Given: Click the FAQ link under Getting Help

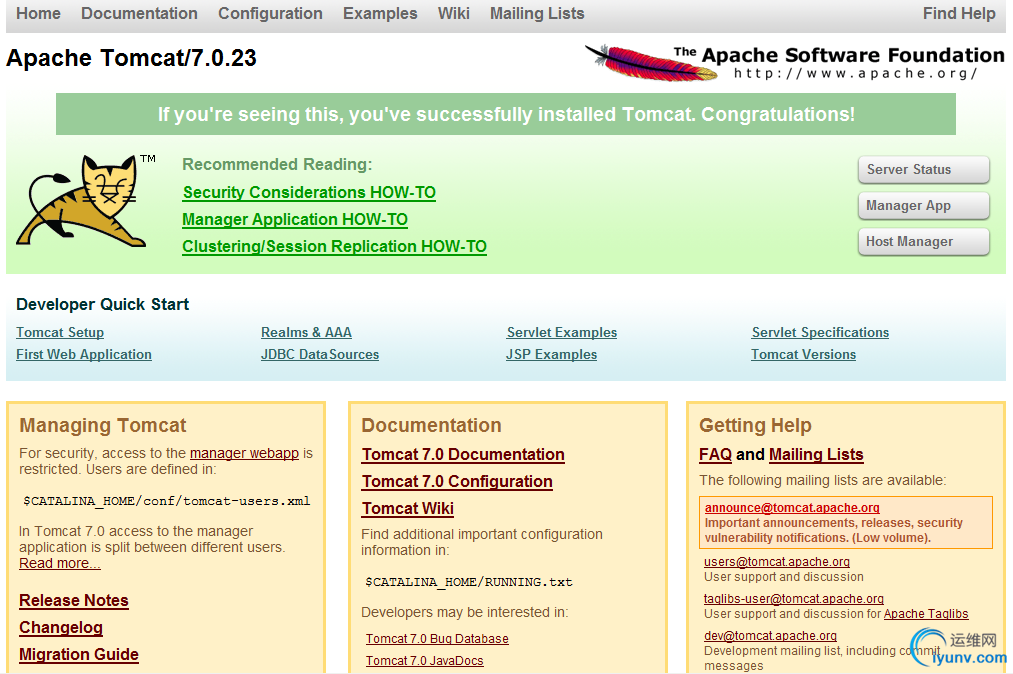Looking at the screenshot, I should point(715,454).
